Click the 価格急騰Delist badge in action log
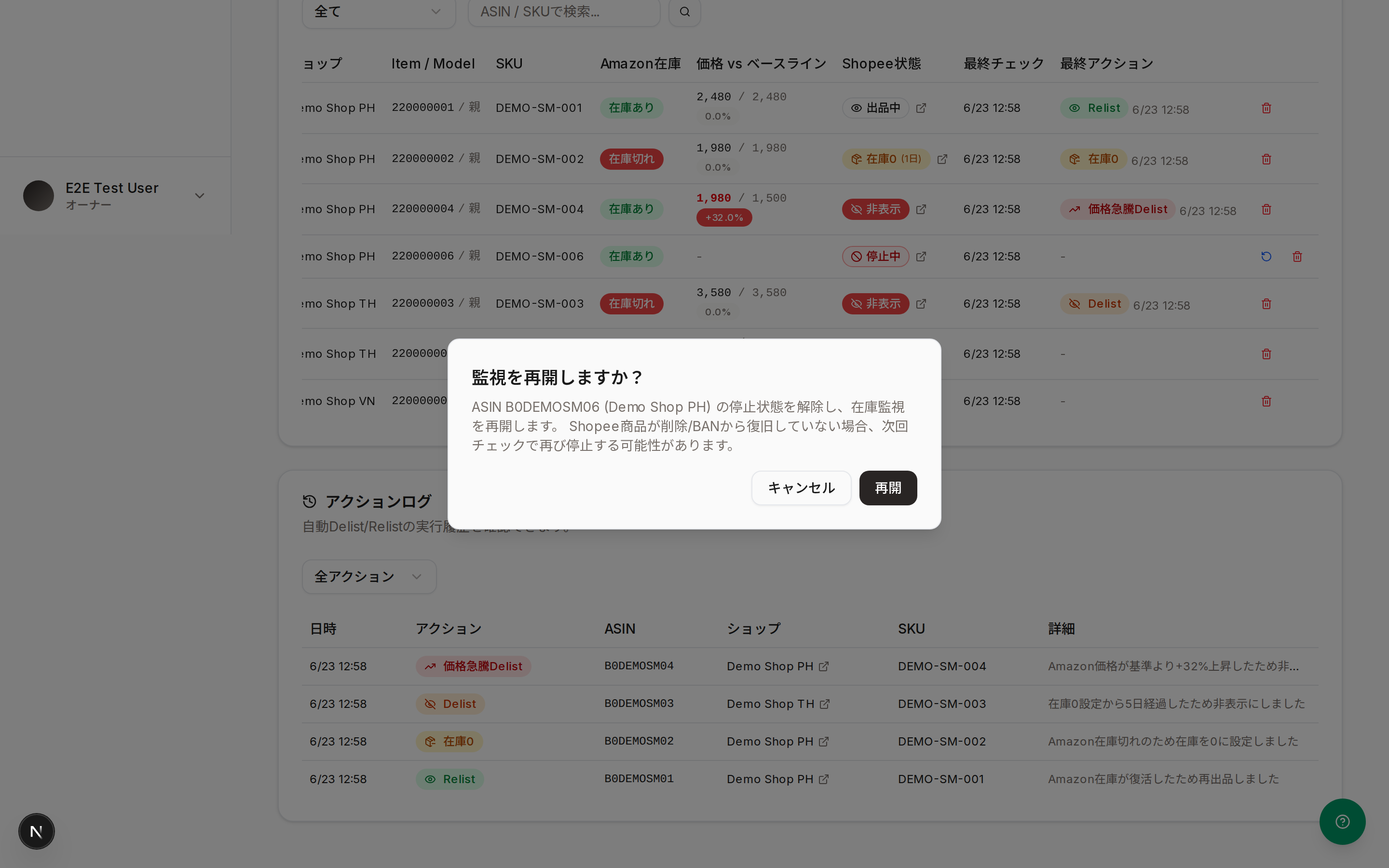This screenshot has width=1389, height=868. tap(473, 666)
